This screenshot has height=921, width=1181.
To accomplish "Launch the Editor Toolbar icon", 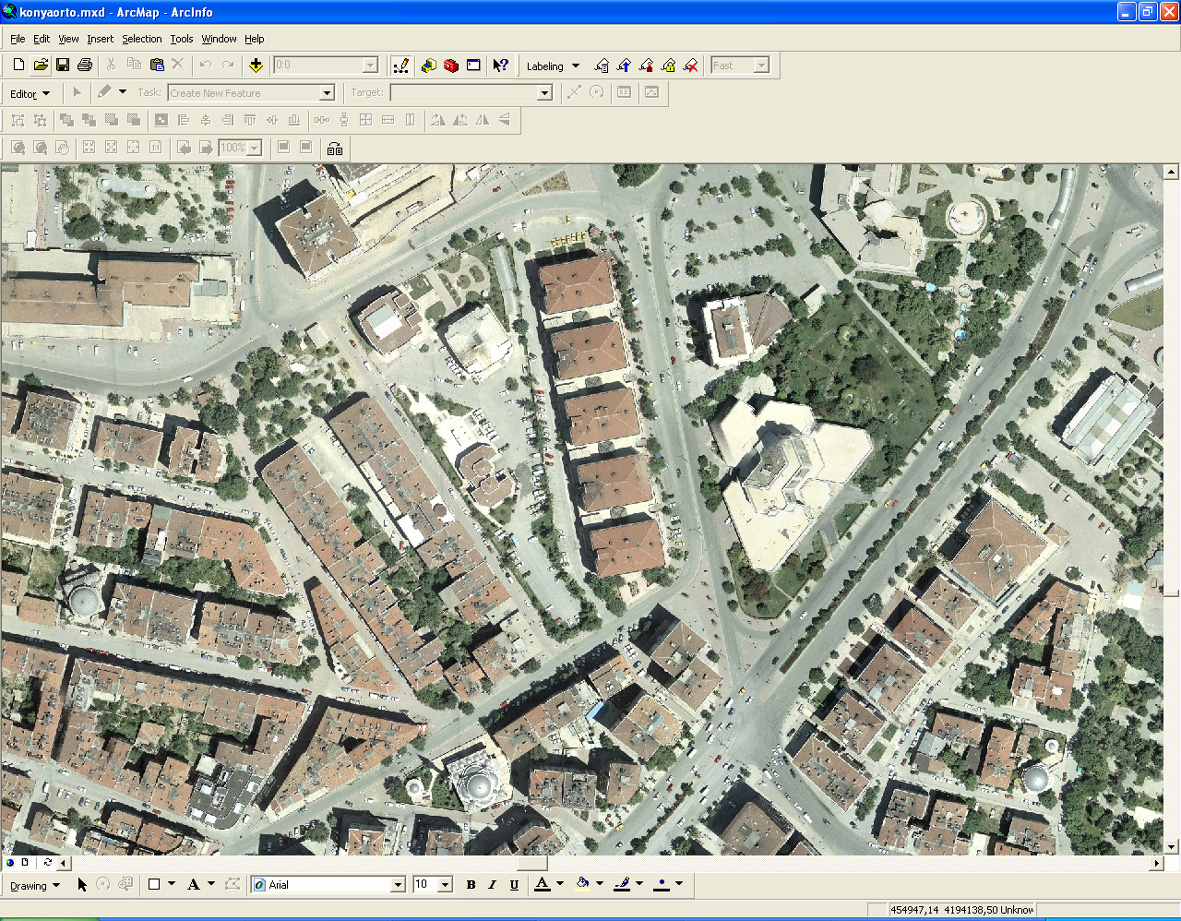I will tap(401, 65).
